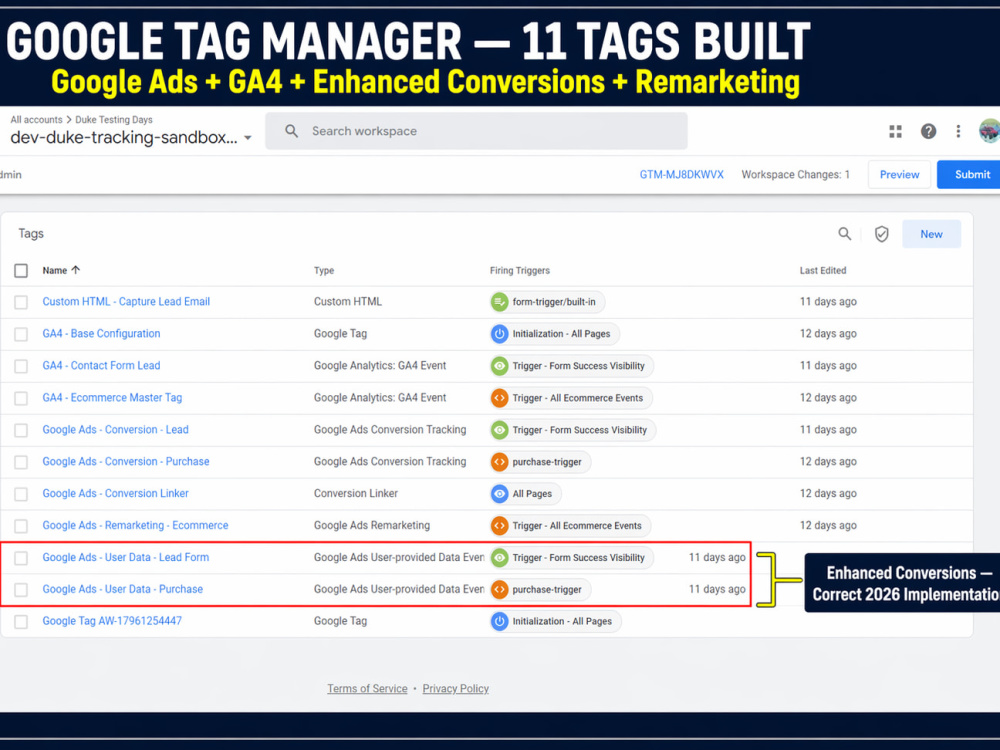1000x750 pixels.
Task: Open Terms of Service link
Action: (367, 689)
